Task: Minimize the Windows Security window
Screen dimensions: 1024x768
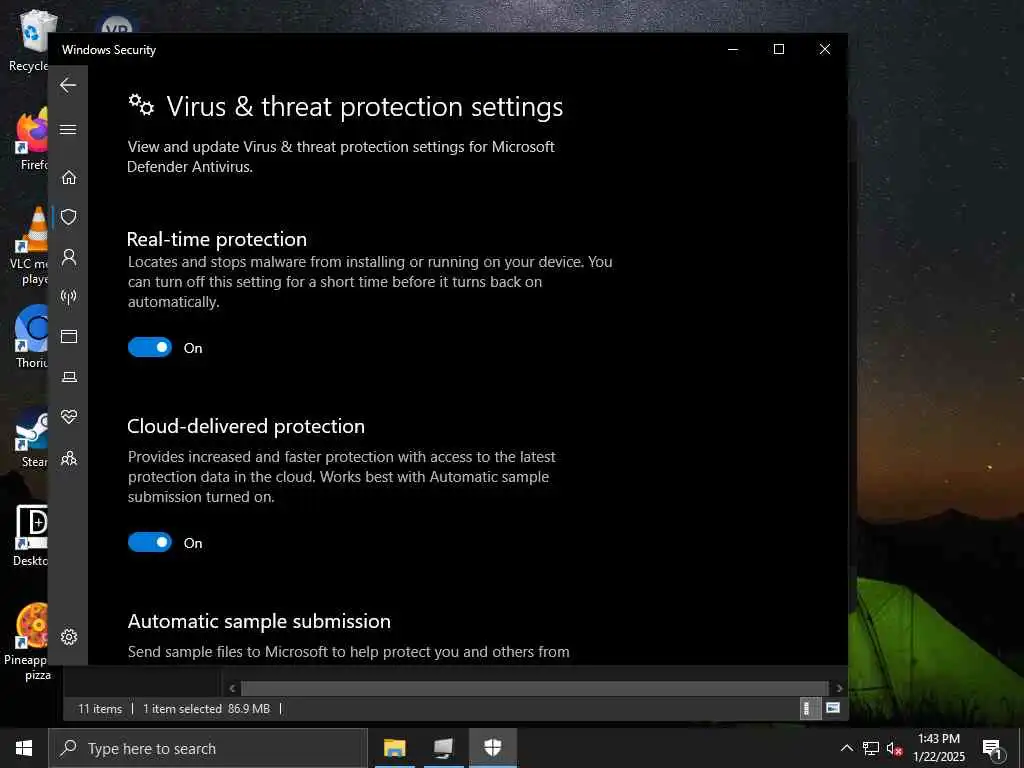Action: click(733, 50)
